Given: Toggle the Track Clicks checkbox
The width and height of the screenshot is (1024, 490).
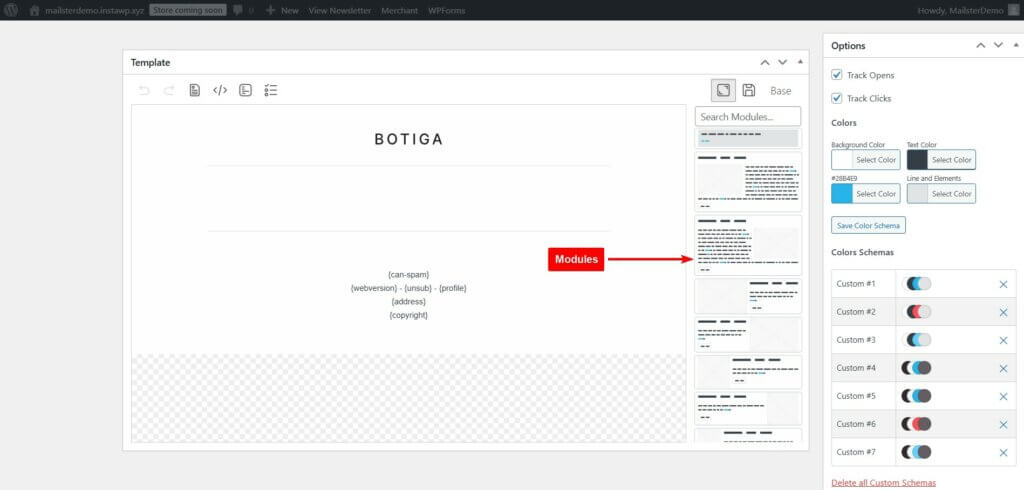Looking at the screenshot, I should (x=837, y=98).
